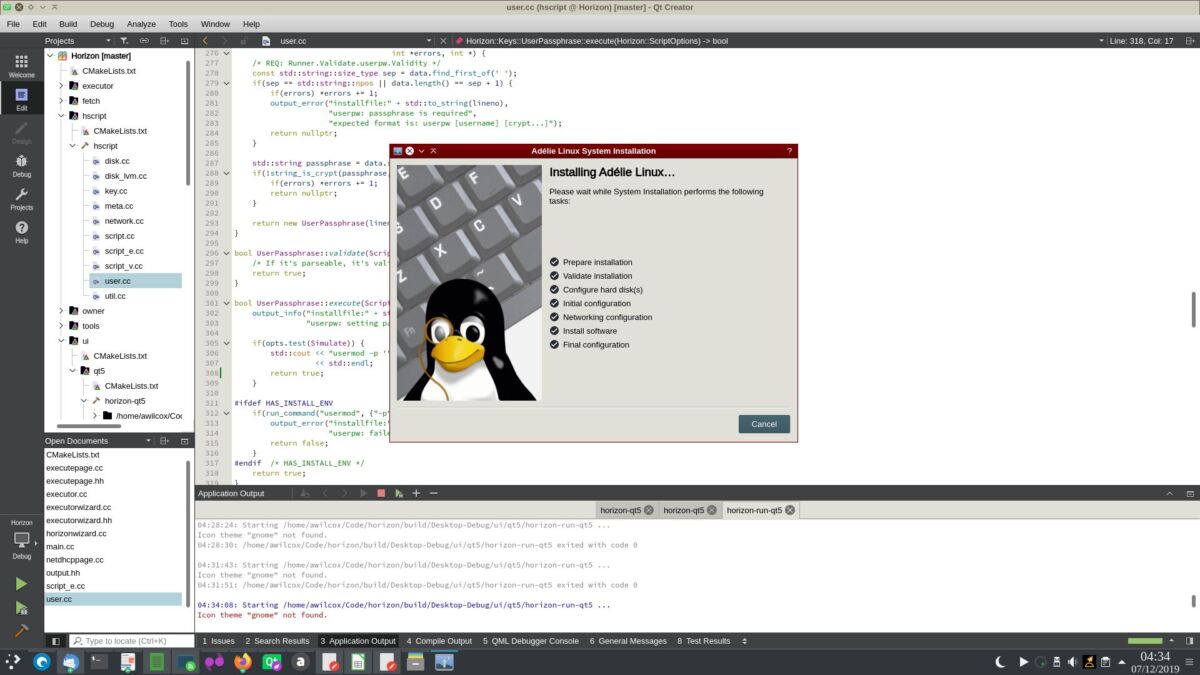Toggle the left sidebar visibility button
This screenshot has width=1200, height=675.
[x=55, y=641]
